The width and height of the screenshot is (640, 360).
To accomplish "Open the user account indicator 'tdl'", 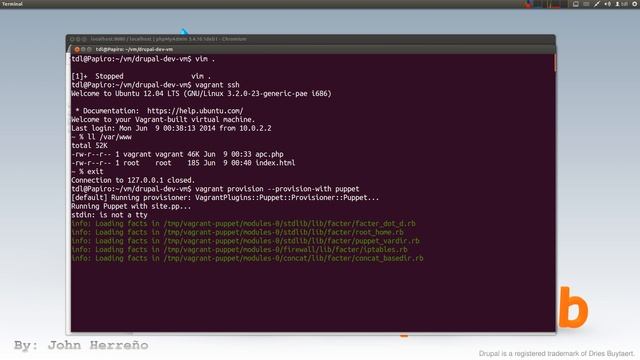I will pyautogui.click(x=622, y=4).
